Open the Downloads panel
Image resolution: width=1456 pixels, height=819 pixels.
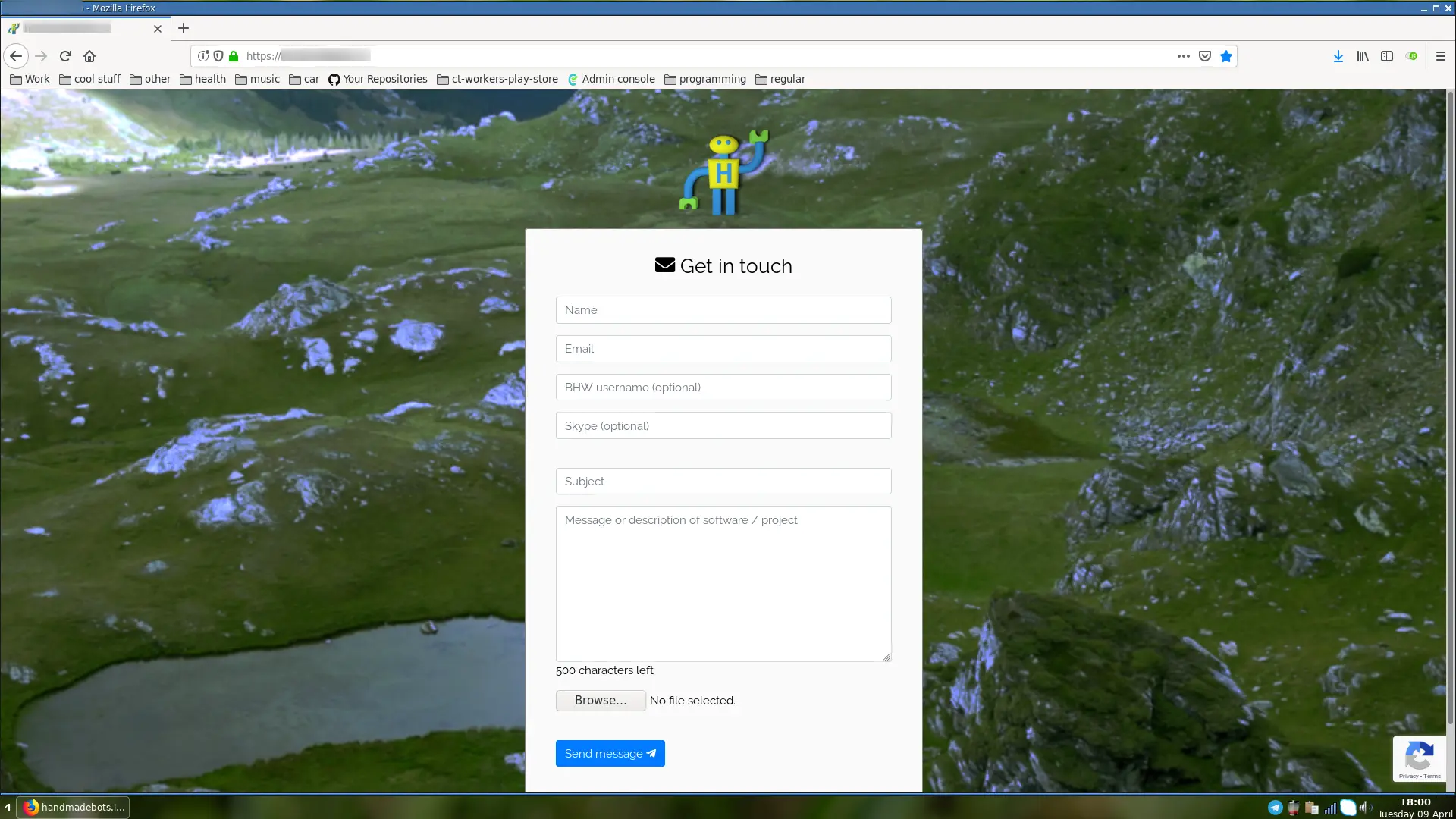coord(1338,56)
